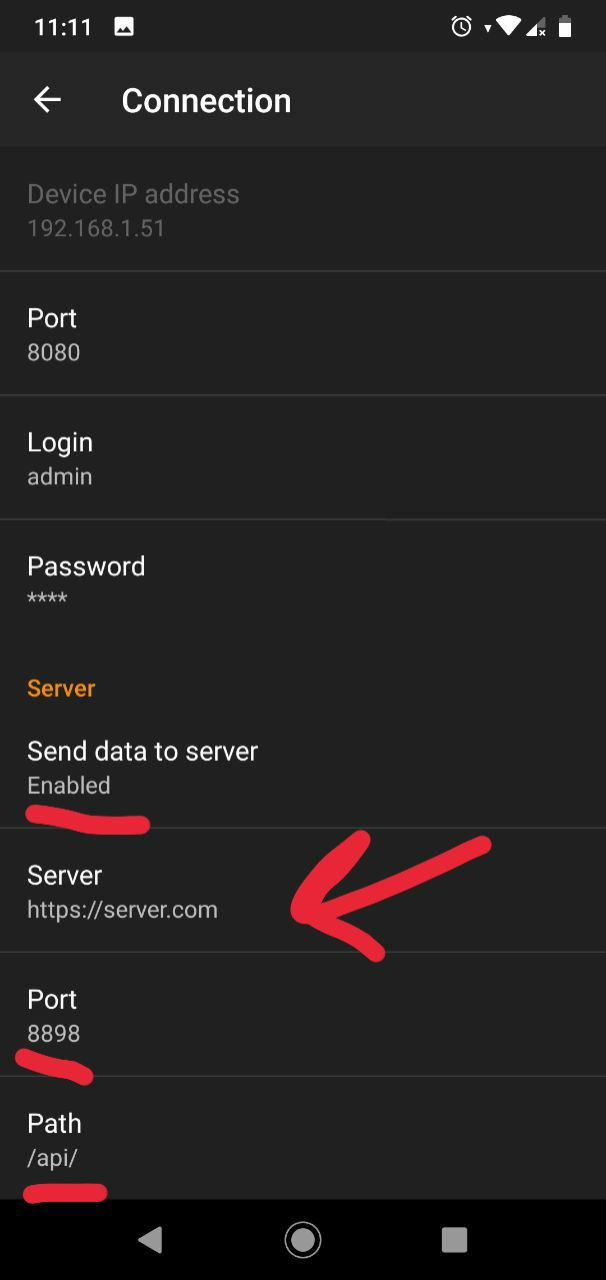Viewport: 606px width, 1280px height.
Task: Tap the back arrow in the Connection header
Action: [x=47, y=99]
